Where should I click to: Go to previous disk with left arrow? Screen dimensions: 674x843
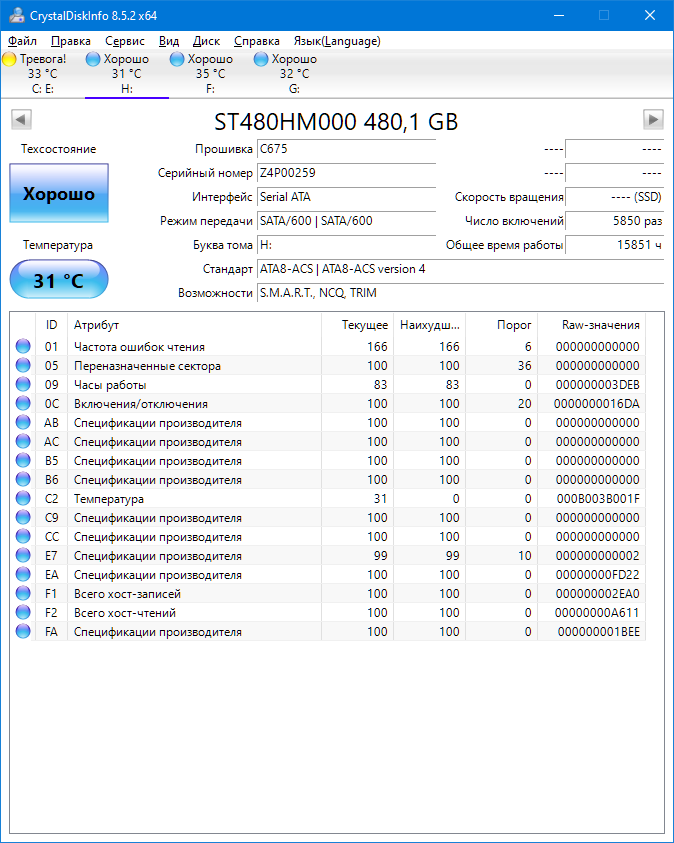[21, 119]
